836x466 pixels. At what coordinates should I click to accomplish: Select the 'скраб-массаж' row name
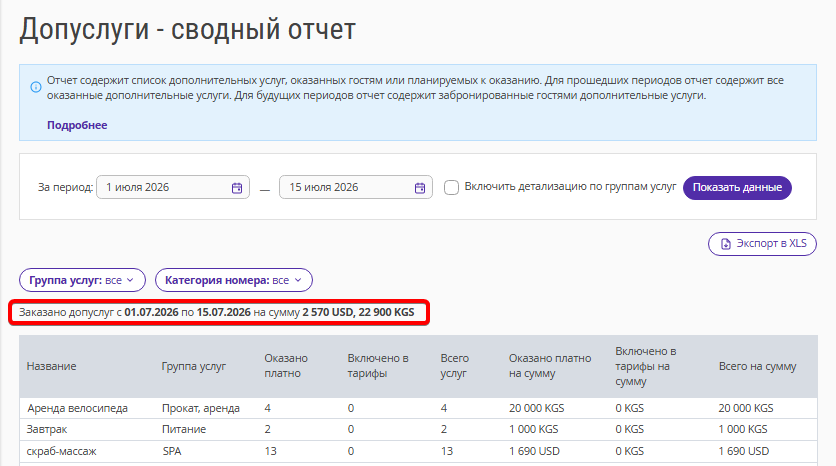pyautogui.click(x=61, y=451)
